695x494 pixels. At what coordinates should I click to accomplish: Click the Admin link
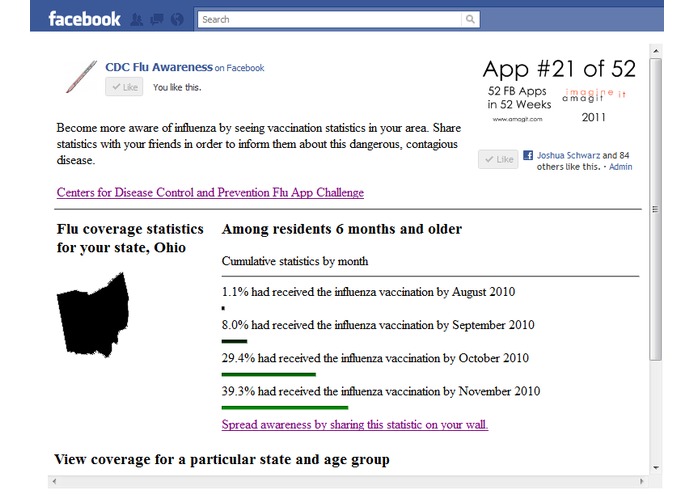coord(621,167)
